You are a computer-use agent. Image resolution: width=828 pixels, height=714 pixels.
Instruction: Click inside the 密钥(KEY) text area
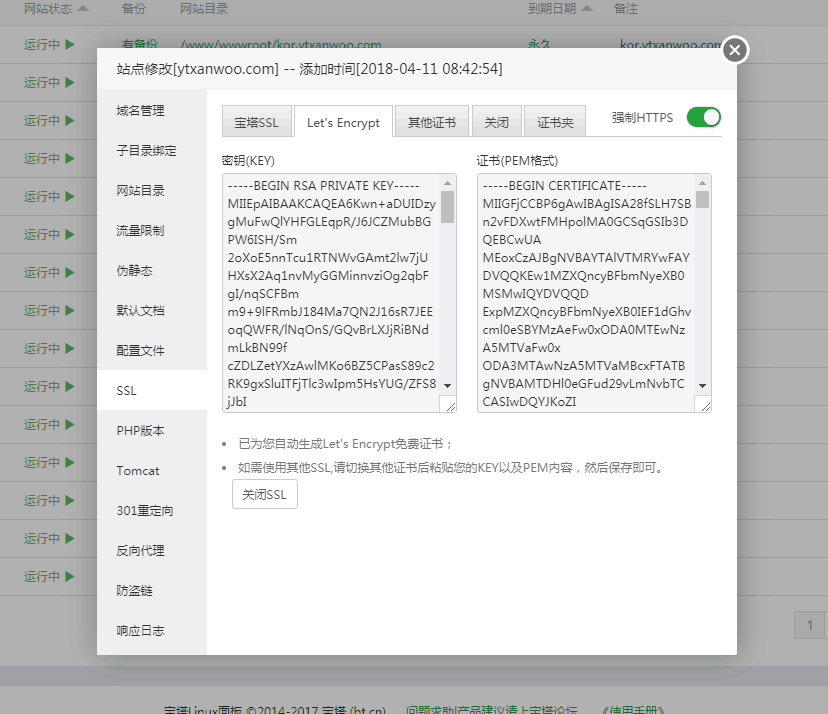(330, 290)
